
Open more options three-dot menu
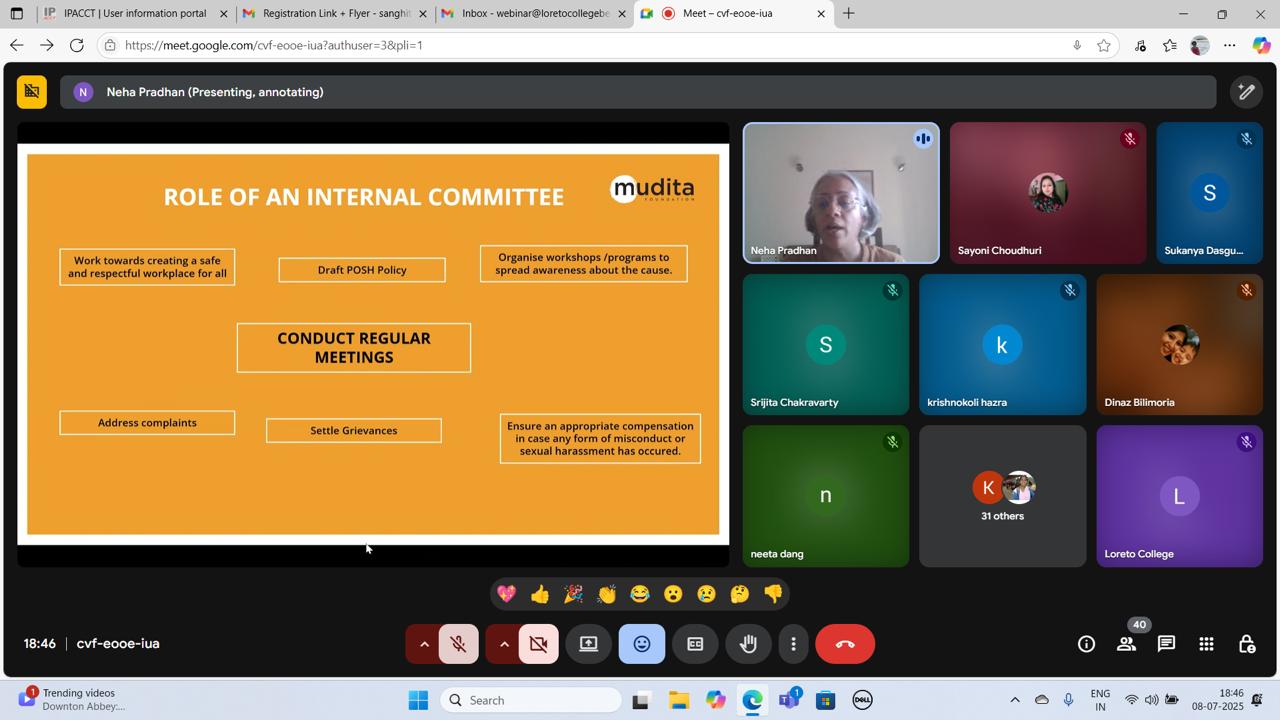click(793, 644)
